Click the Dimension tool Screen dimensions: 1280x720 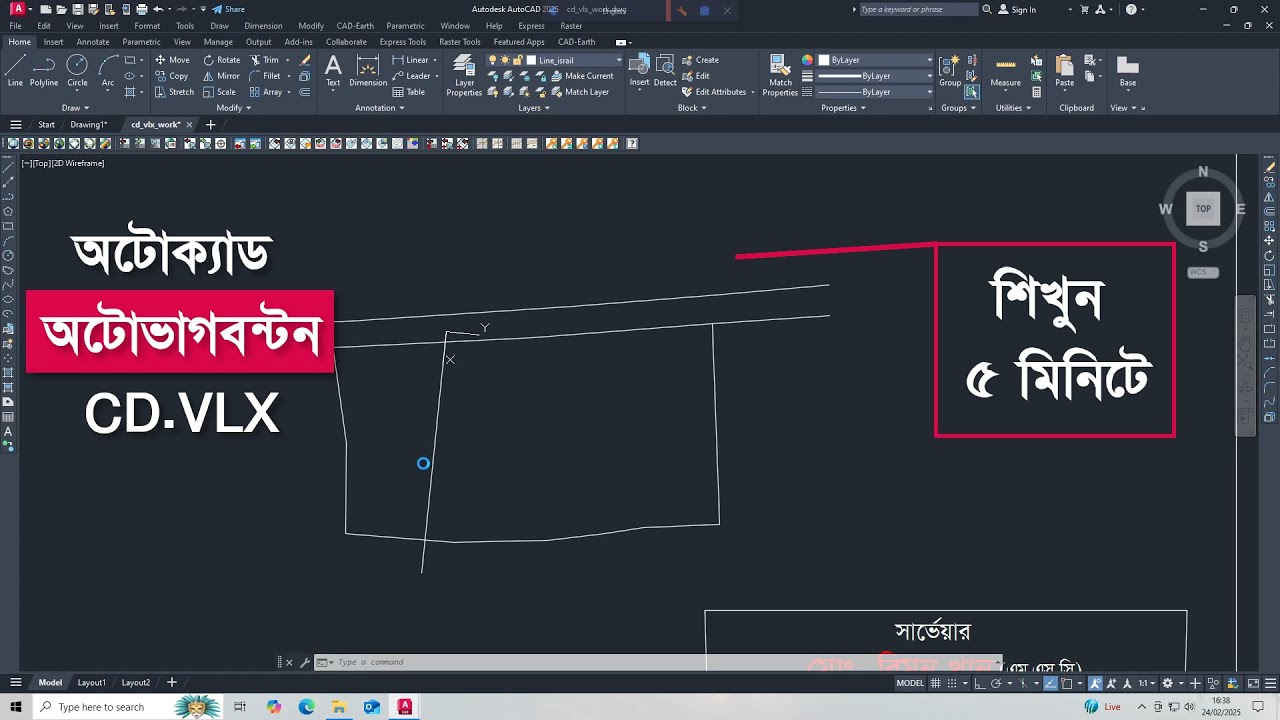click(368, 71)
